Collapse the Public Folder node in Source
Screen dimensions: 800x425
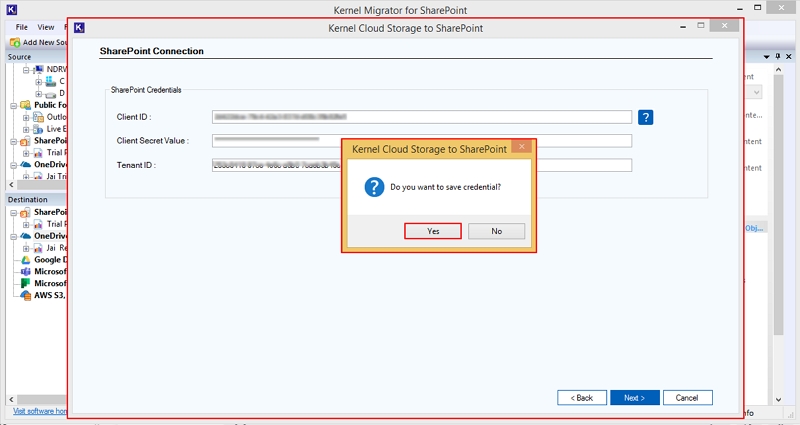14,106
